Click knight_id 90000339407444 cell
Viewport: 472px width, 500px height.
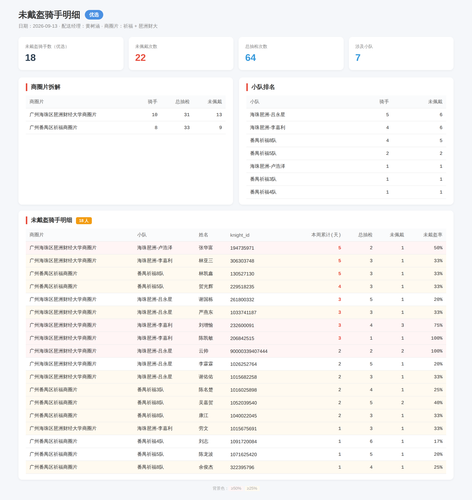tap(249, 351)
